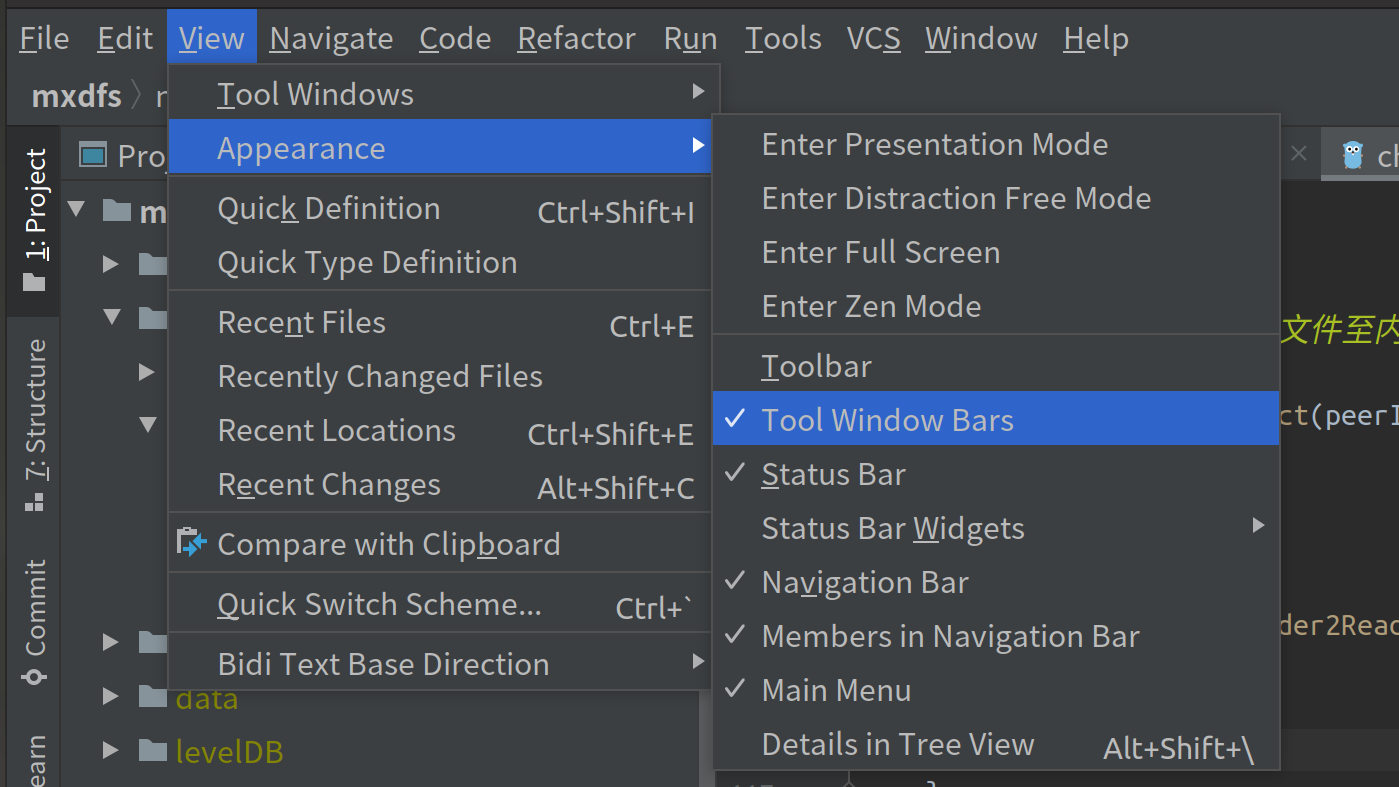
Task: Choose Quick Switch Scheme option
Action: tap(379, 604)
